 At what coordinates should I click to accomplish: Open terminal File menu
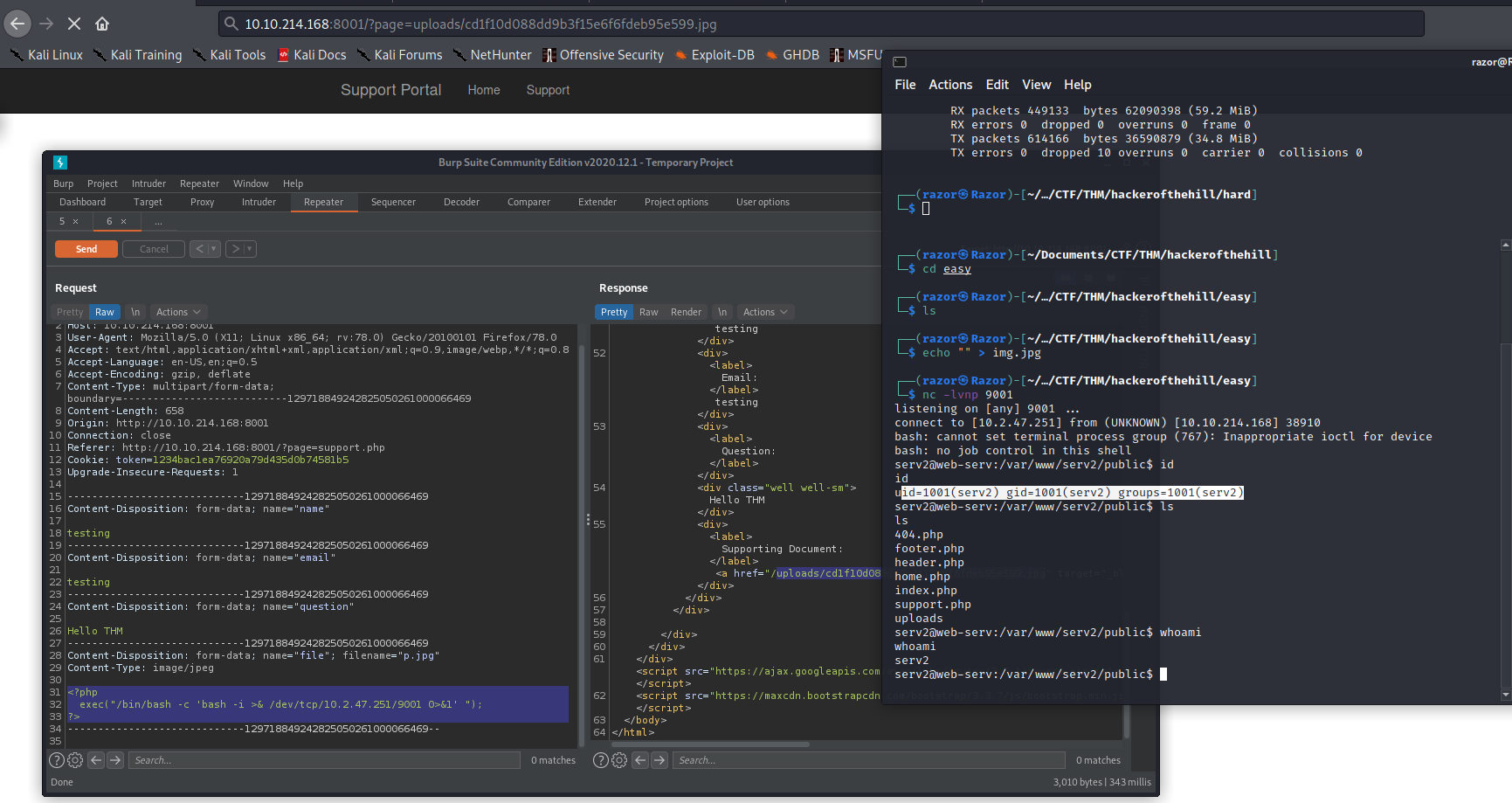905,85
